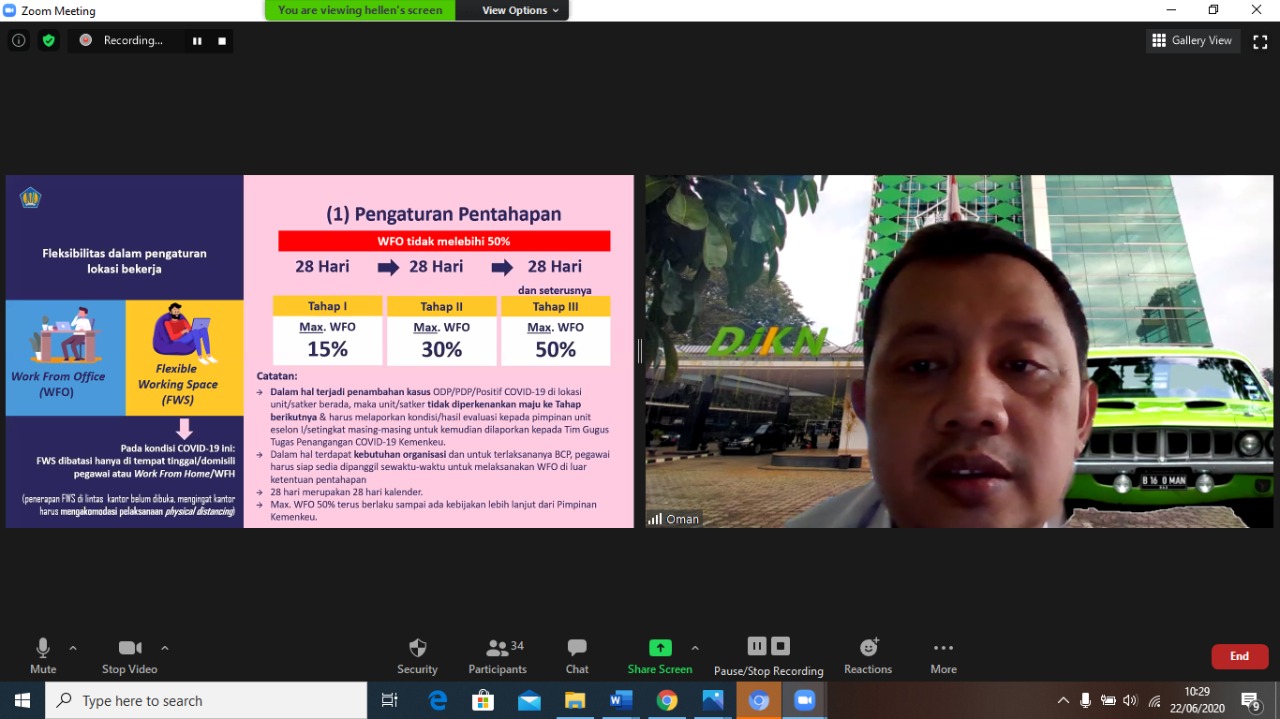Expand audio options arrow next to Mute
Screen dimensions: 1280x719
pyautogui.click(x=73, y=648)
